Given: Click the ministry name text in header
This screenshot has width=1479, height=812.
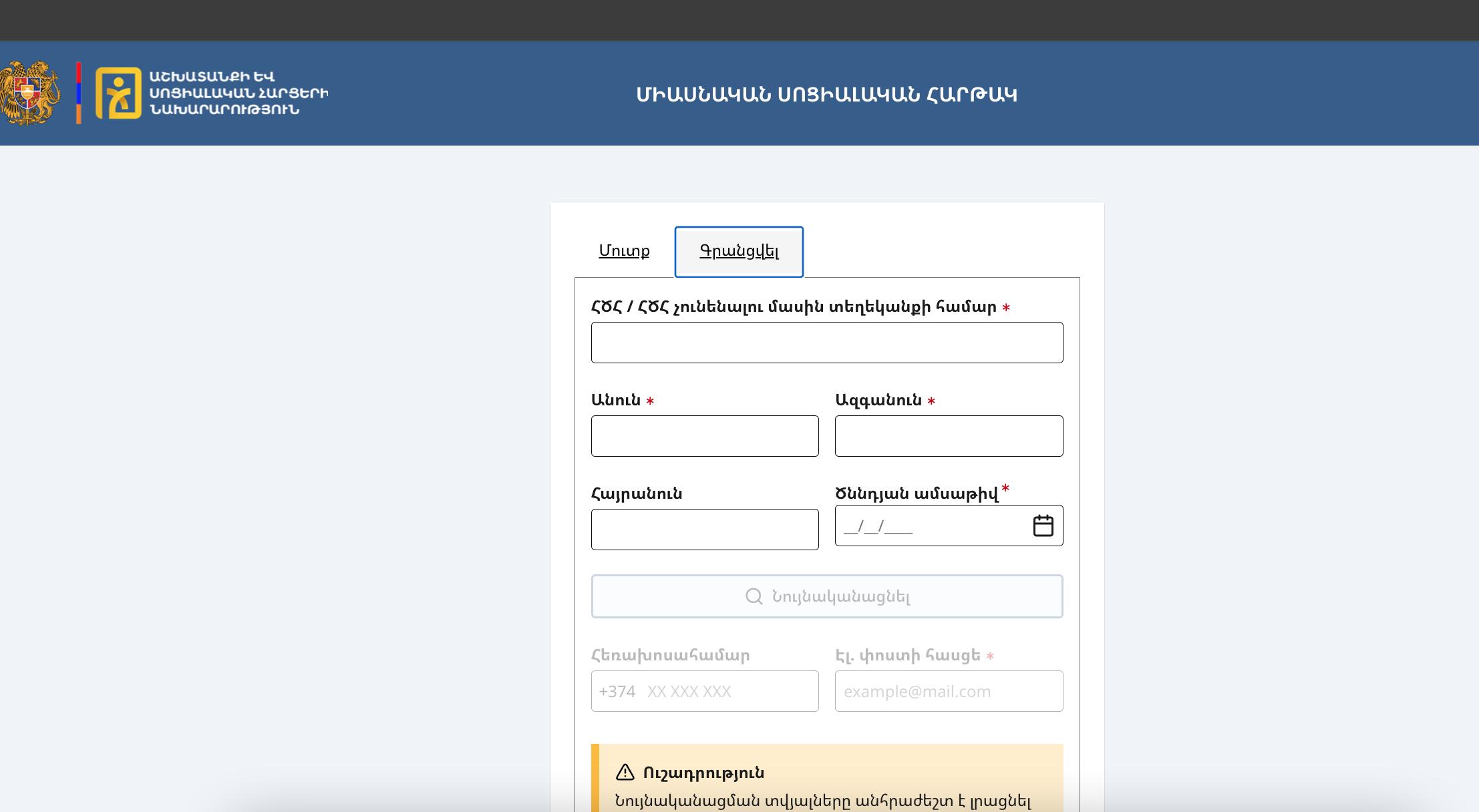Looking at the screenshot, I should coord(238,93).
